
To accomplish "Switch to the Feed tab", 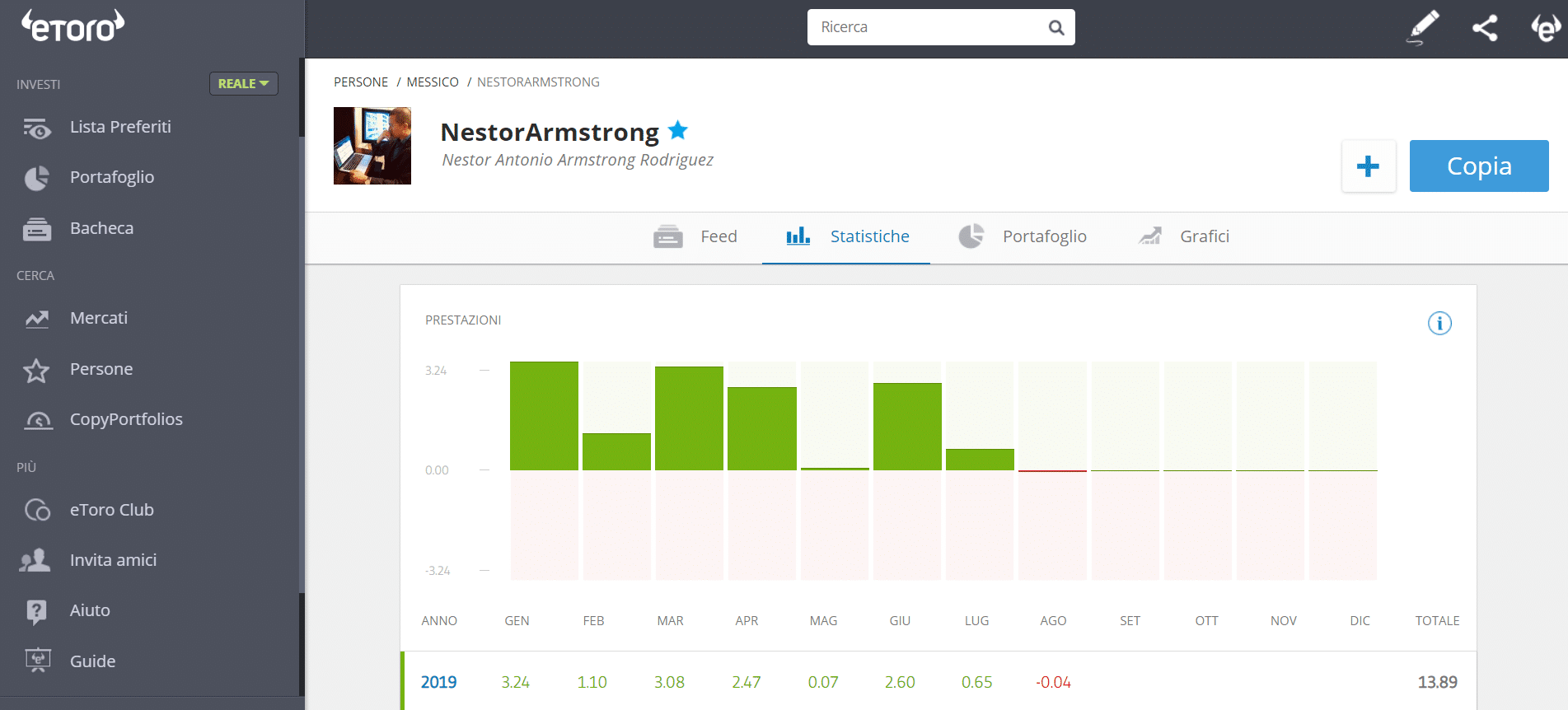I will [695, 236].
